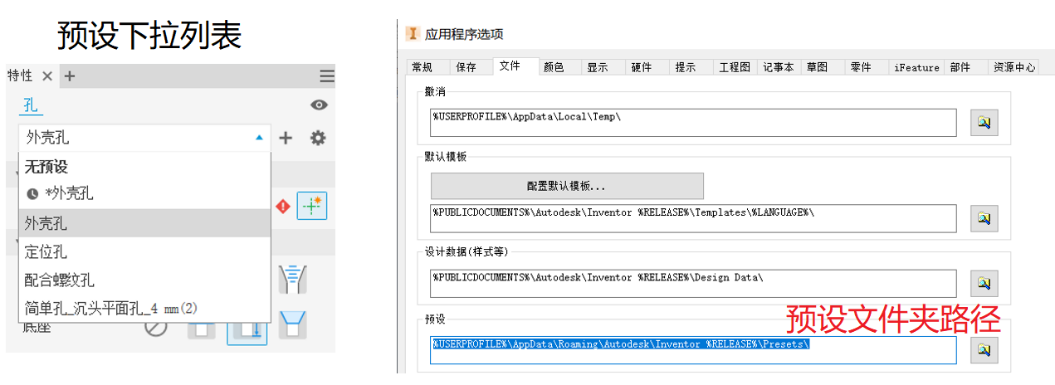The width and height of the screenshot is (1055, 385).
Task: Select the highlighted 外壳孔 preset
Action: coord(145,223)
